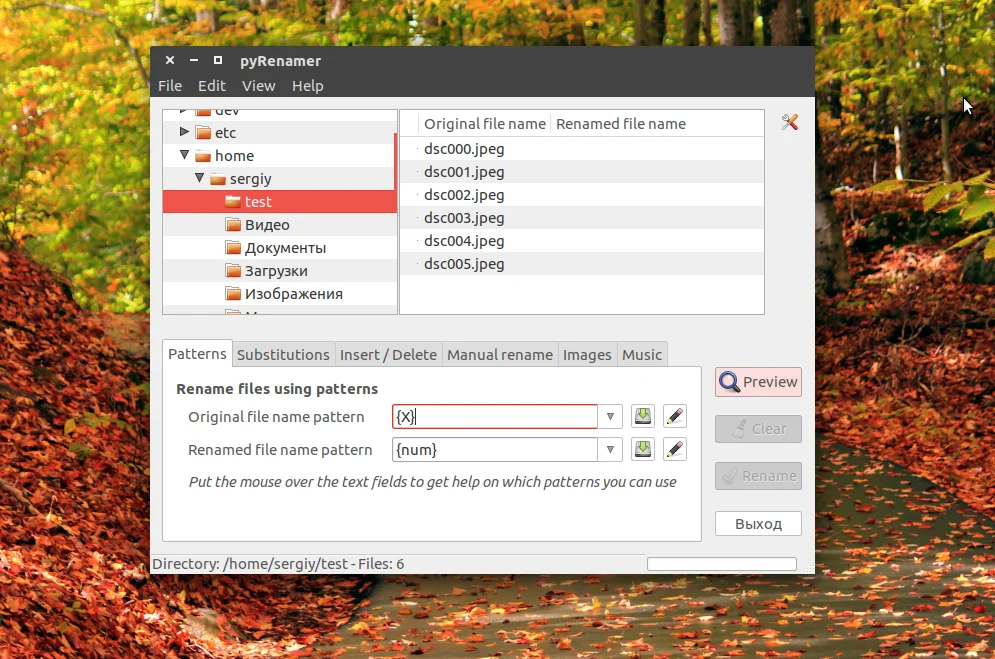Switch to the Patterns tab

(197, 354)
